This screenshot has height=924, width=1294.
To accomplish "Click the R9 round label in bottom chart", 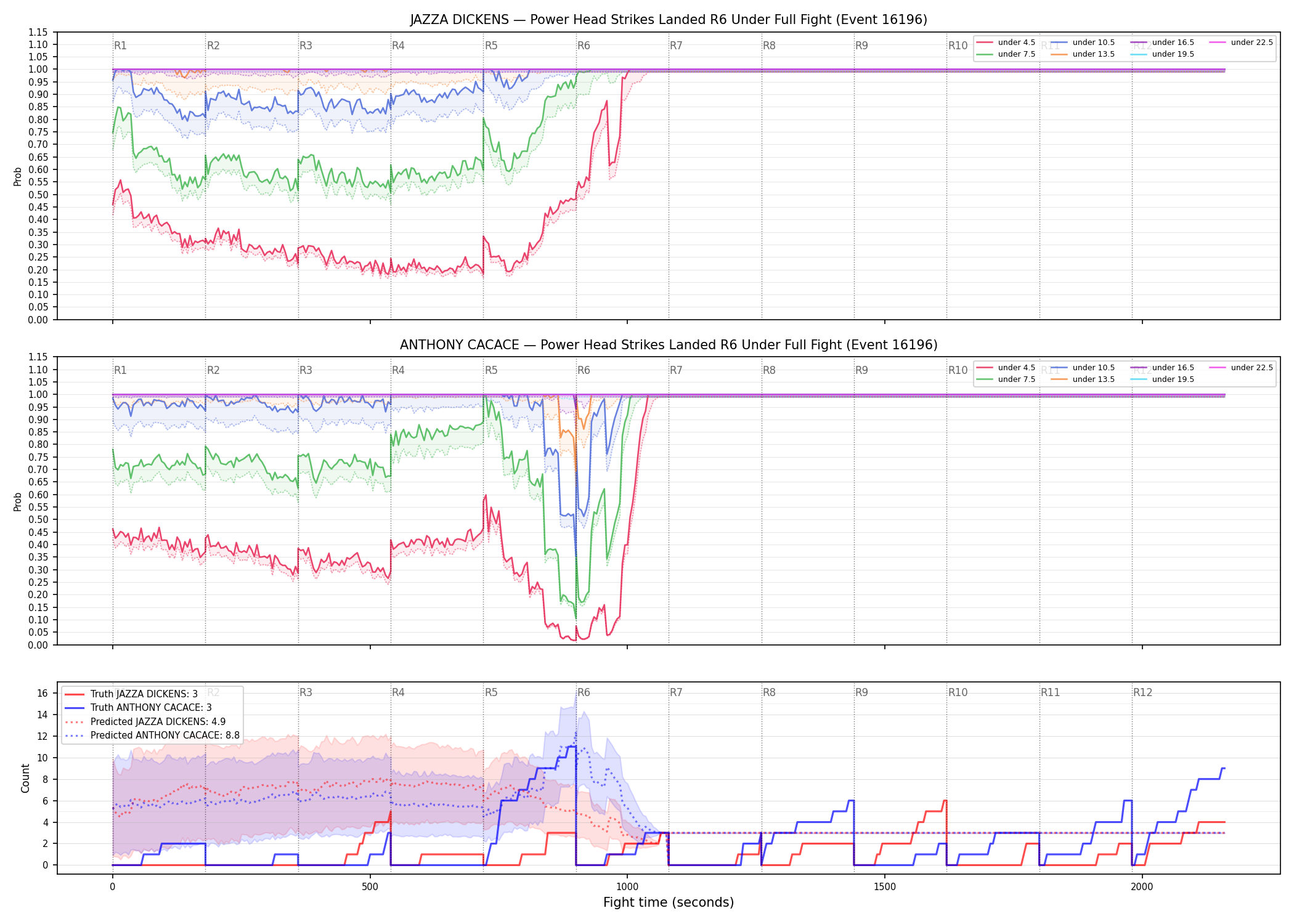I will point(861,692).
